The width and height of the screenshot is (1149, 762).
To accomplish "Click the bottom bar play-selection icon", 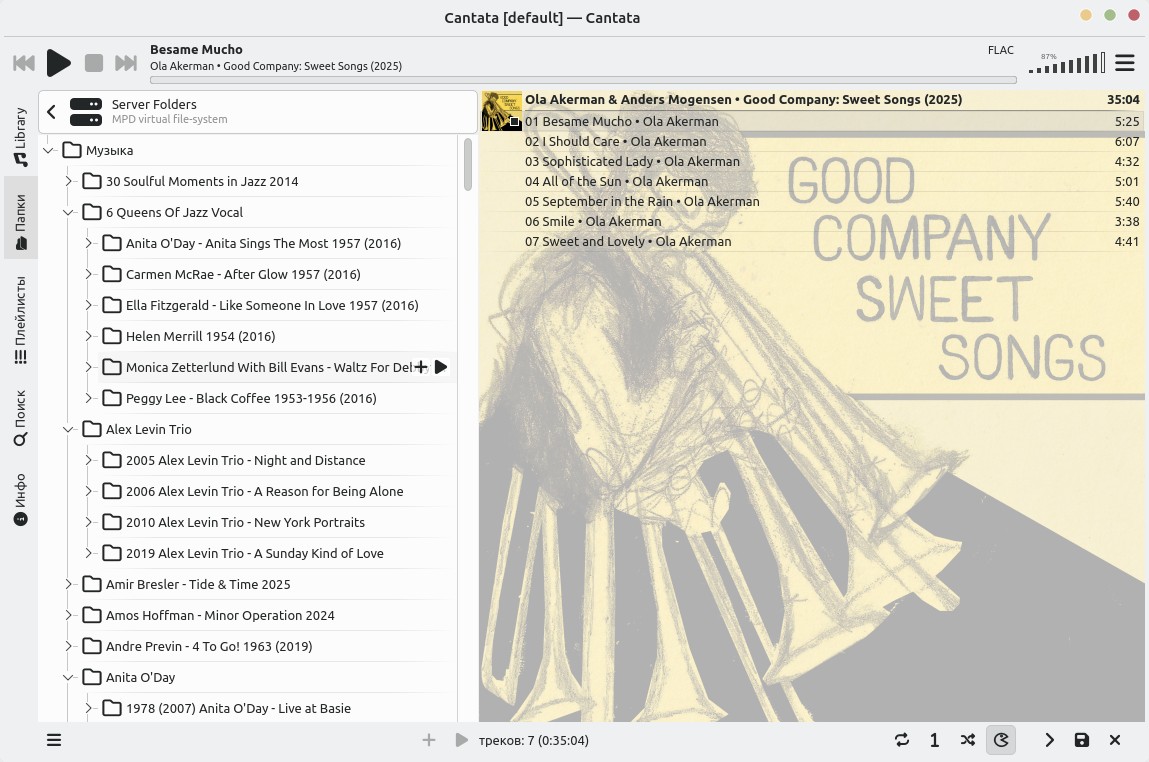I will [462, 740].
